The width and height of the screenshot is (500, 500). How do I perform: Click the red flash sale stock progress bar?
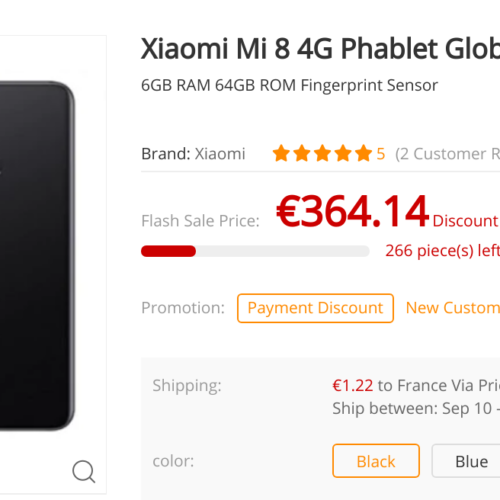tap(255, 251)
